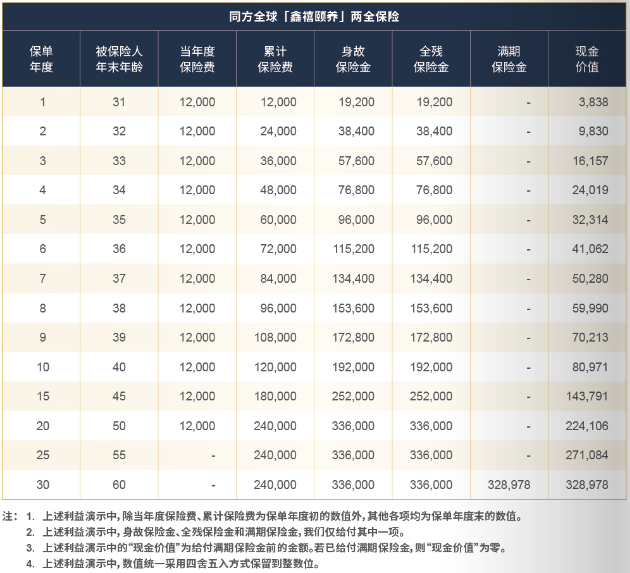Select the 被保险人年末年龄 column header
The height and width of the screenshot is (573, 630).
(119, 59)
